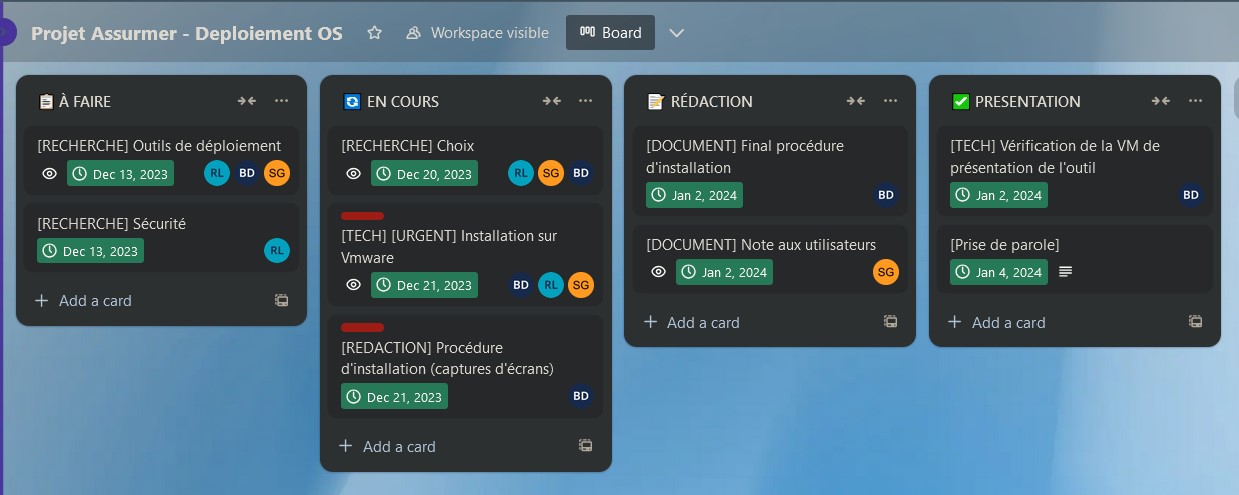Collapse the RÉDACTION list

[856, 101]
